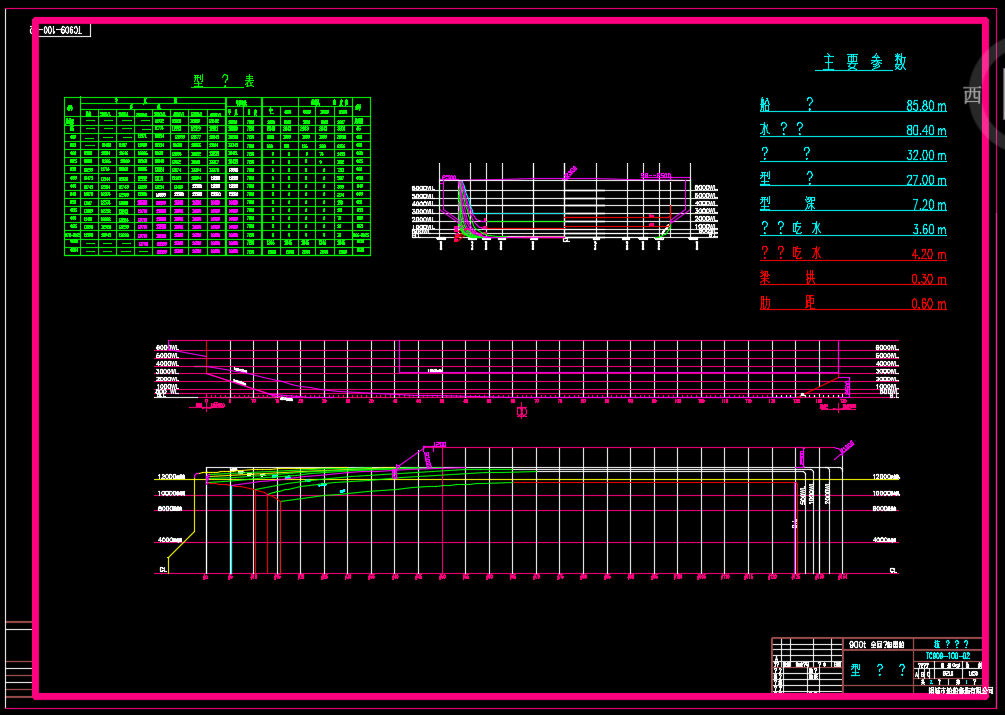
Task: Click the 32.00 m parameter value
Action: 926,156
